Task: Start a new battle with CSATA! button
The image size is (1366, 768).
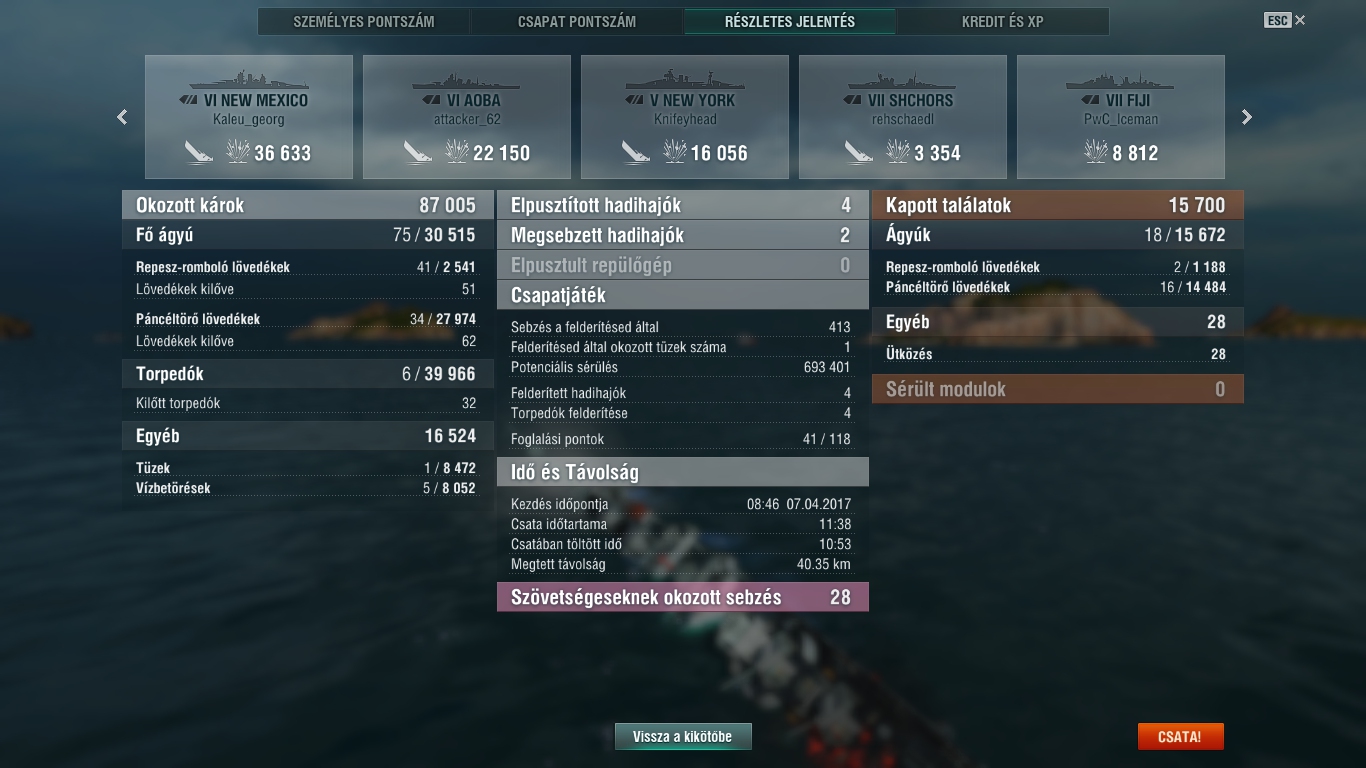Action: [x=1180, y=737]
